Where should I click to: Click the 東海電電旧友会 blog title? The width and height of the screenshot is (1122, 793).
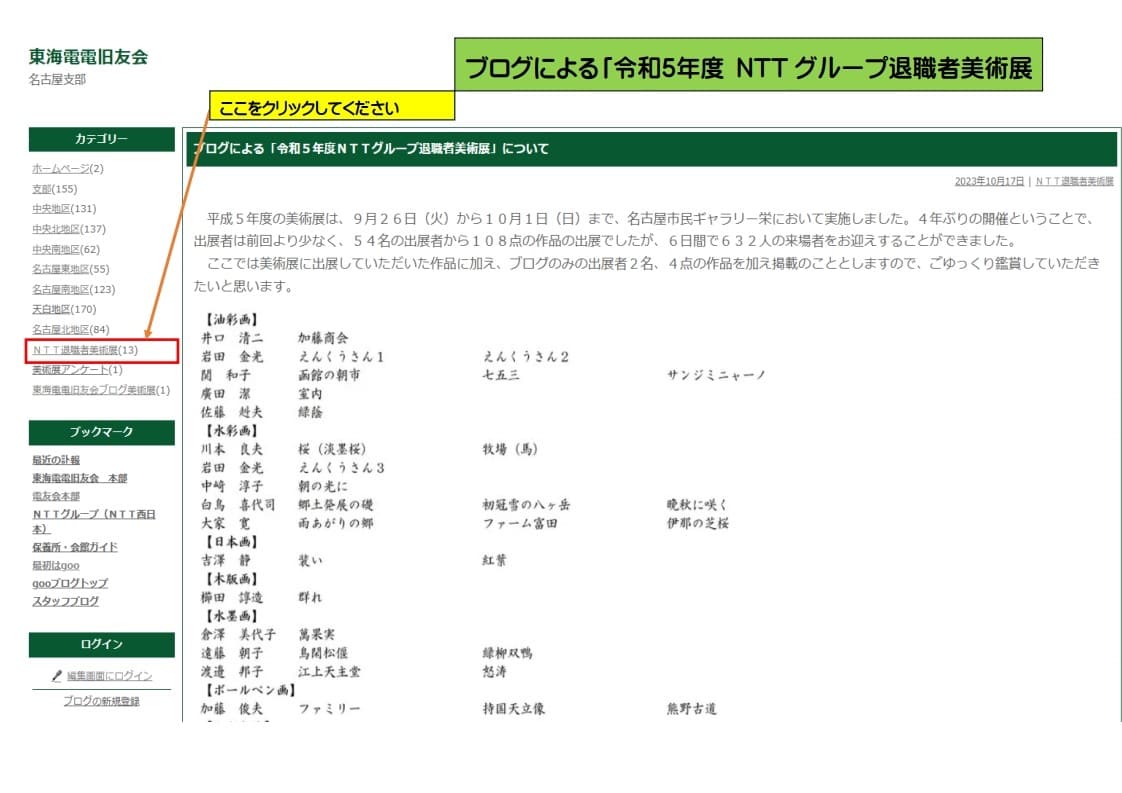pos(88,57)
